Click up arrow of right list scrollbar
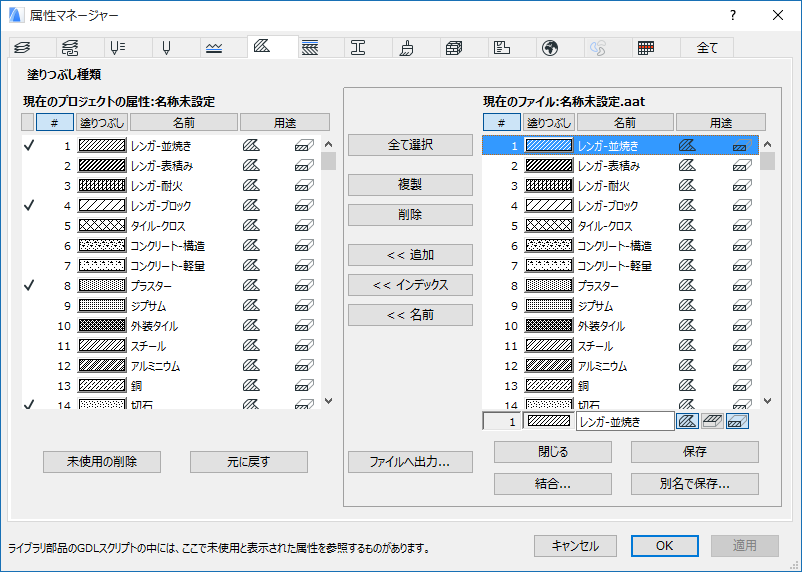 [x=767, y=144]
